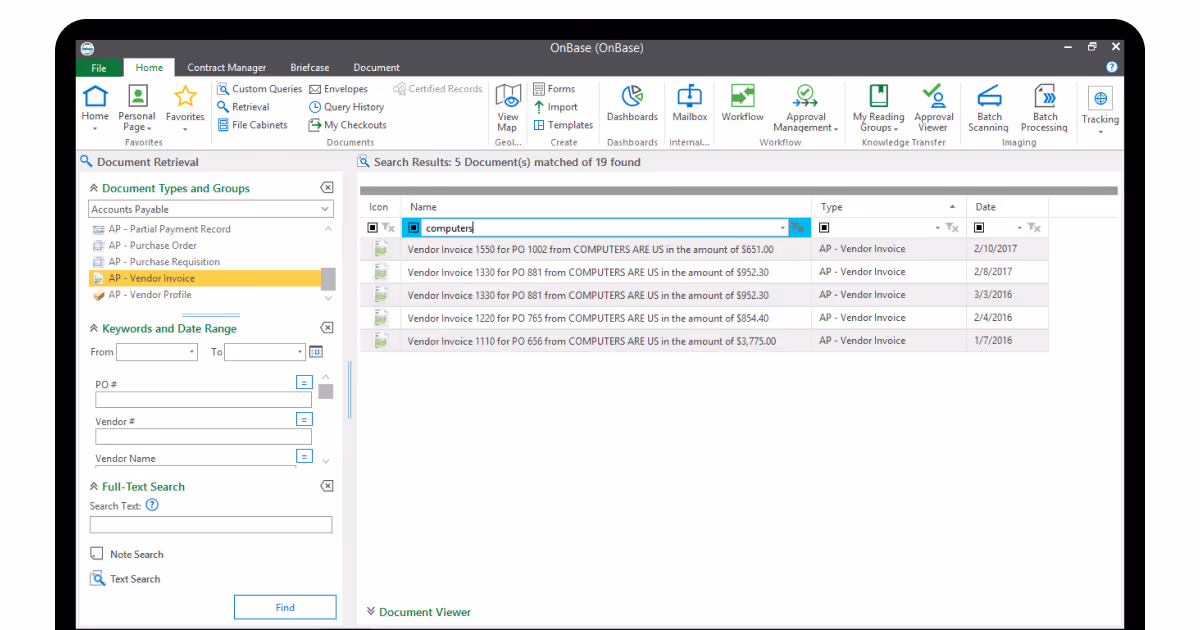Toggle the Vendor Name equals operator button
1200x630 pixels.
(304, 456)
